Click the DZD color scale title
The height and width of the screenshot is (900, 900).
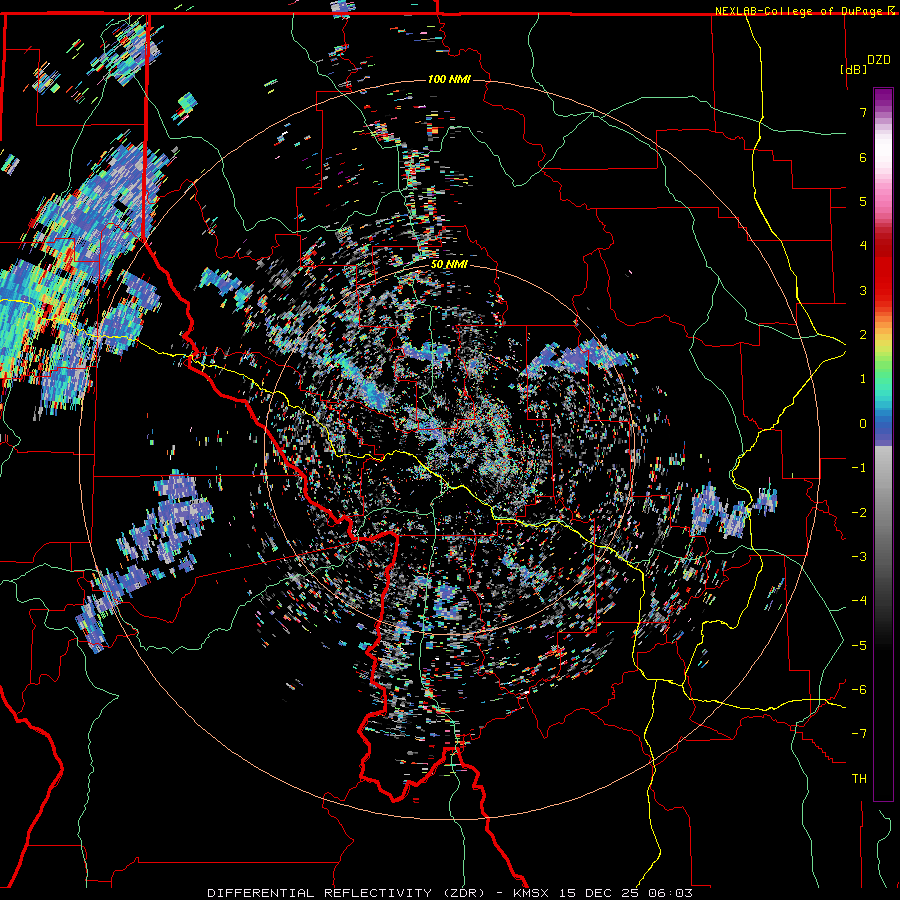tap(879, 60)
